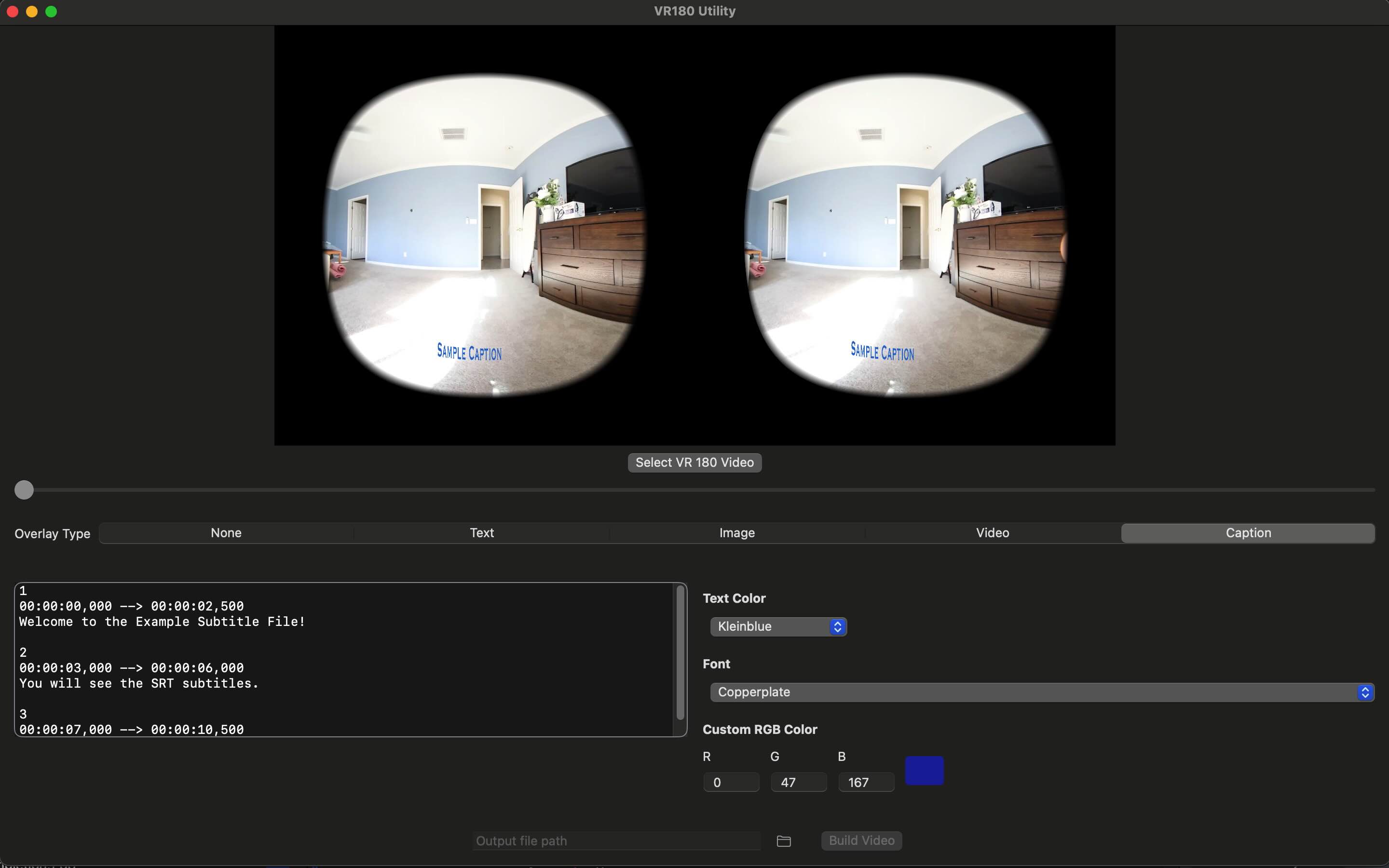Image resolution: width=1389 pixels, height=868 pixels.
Task: Click the Output file path field
Action: pos(616,841)
